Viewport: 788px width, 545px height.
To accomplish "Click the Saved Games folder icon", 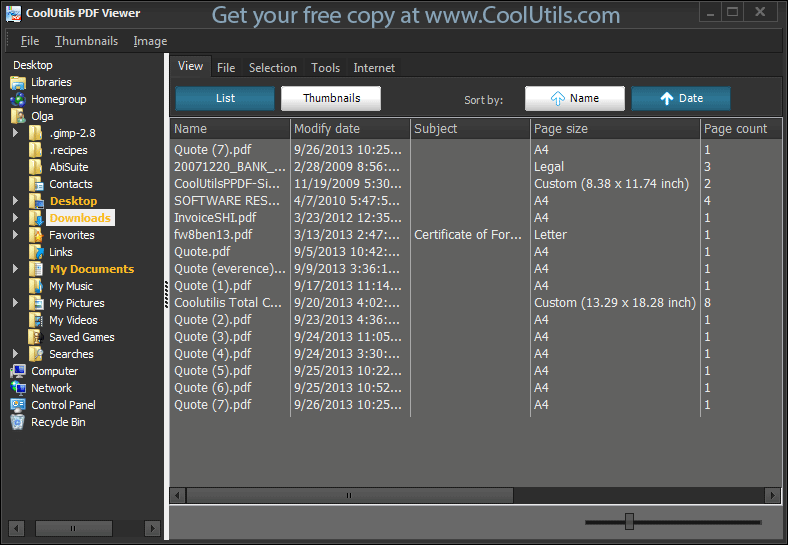I will tap(36, 337).
